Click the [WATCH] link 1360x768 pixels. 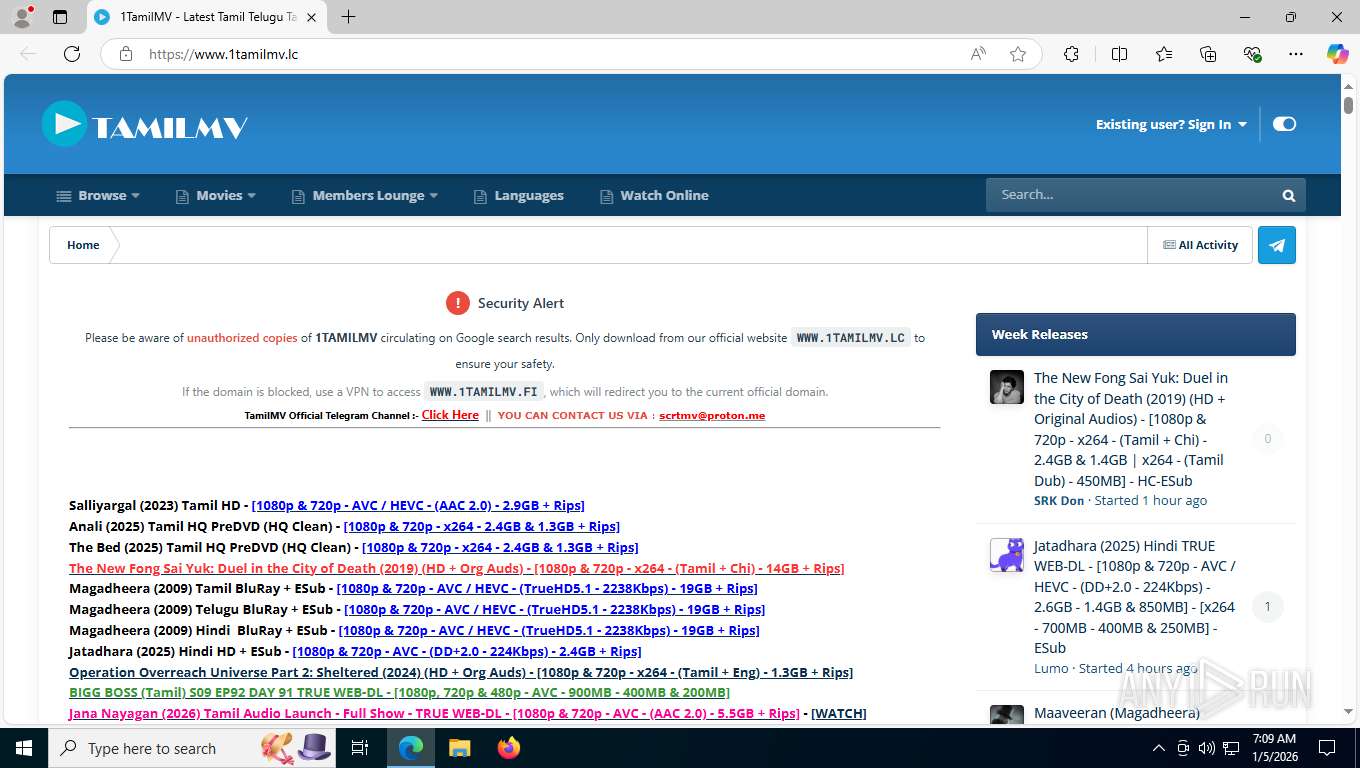click(838, 713)
